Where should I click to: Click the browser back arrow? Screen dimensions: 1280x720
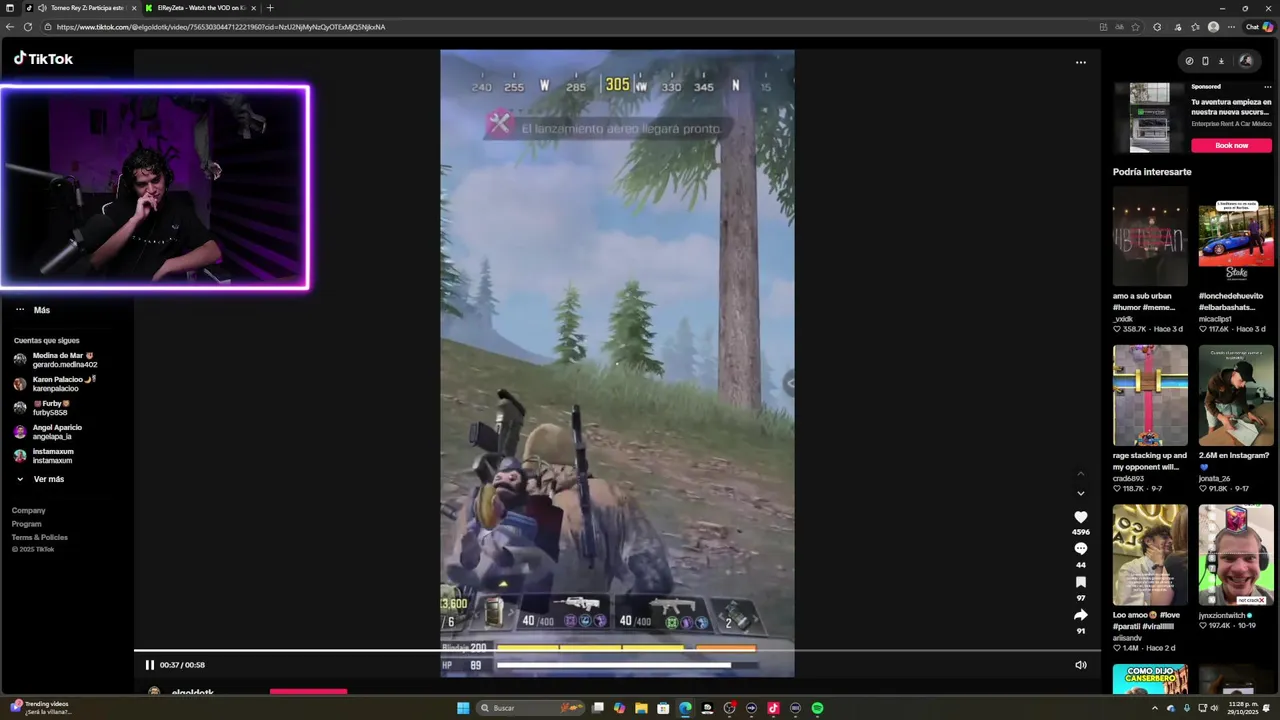coord(10,27)
